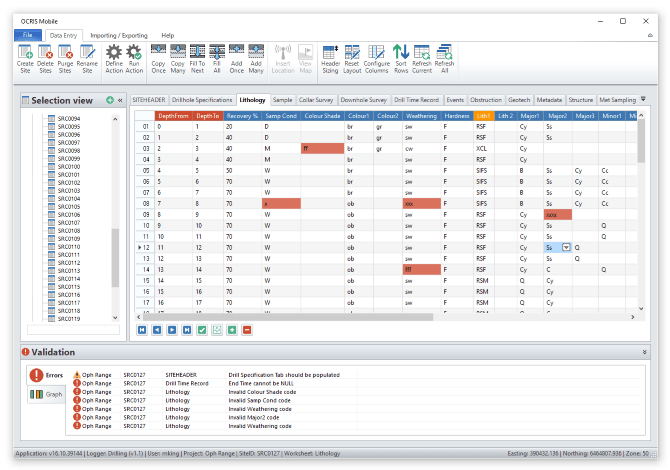
Task: Click the red Colour Shade cell in row 03
Action: point(322,148)
